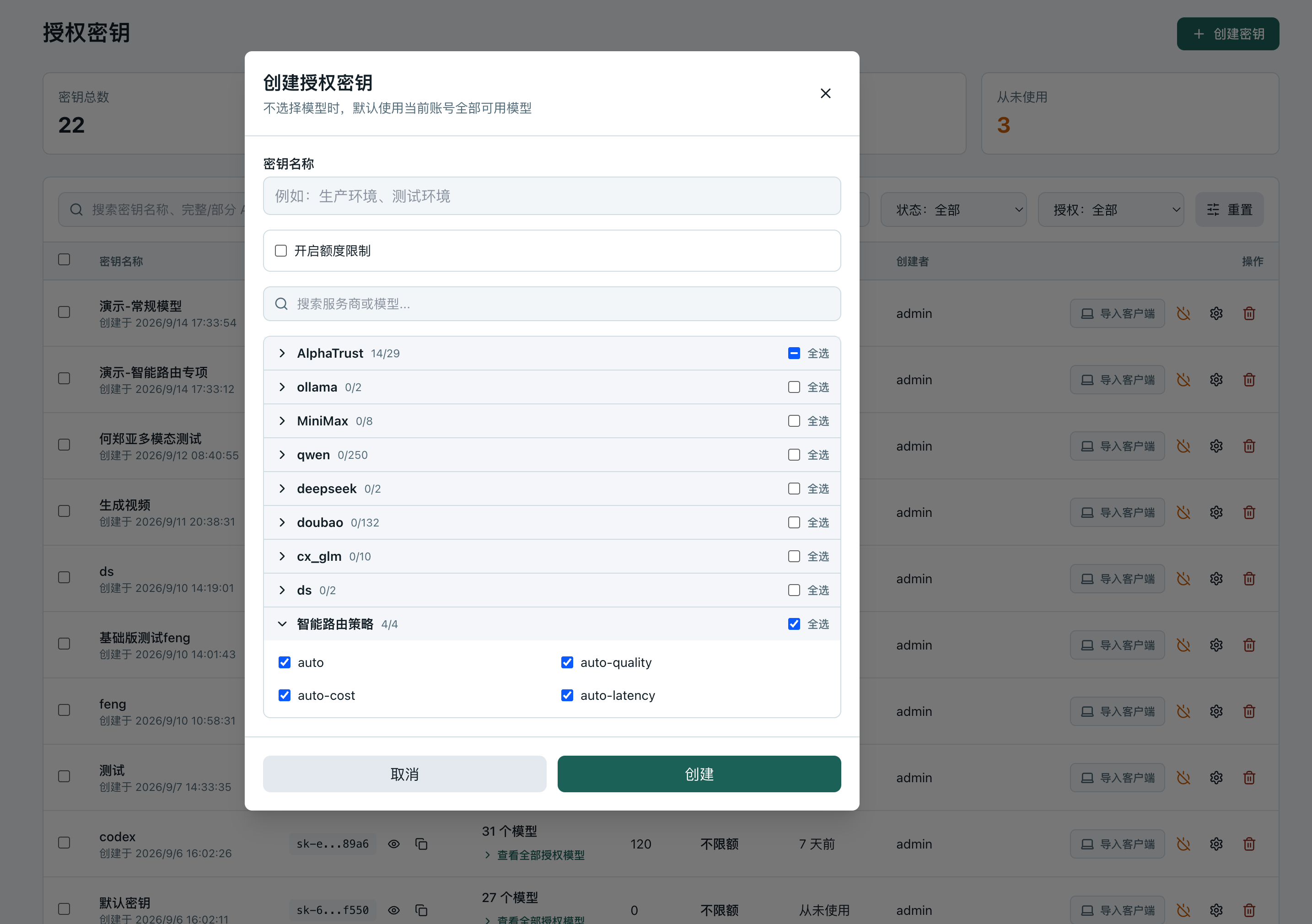Open settings gear for 演示-智能路由专项
This screenshot has height=924, width=1312.
pos(1216,379)
